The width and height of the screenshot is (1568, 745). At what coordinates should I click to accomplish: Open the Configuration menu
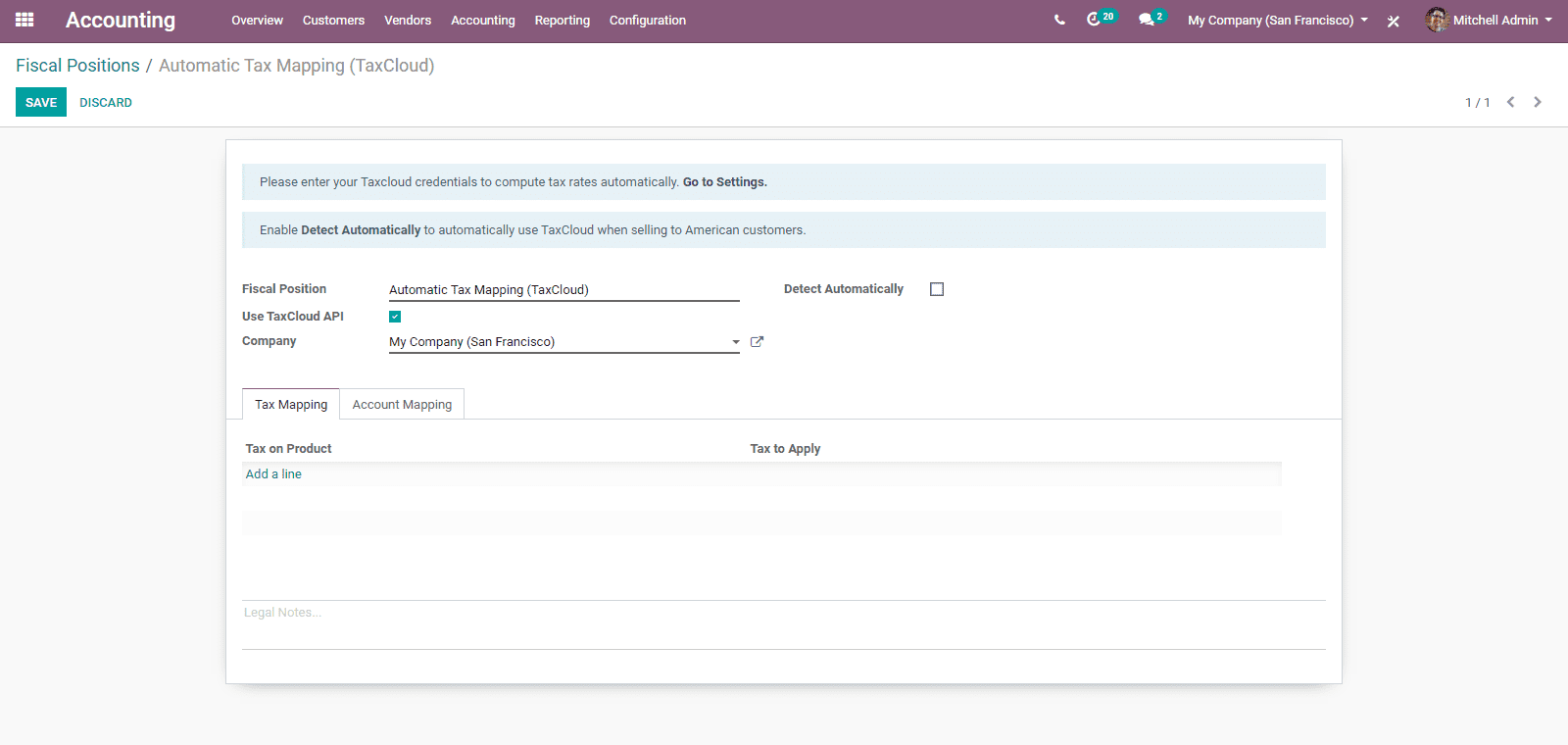coord(647,20)
